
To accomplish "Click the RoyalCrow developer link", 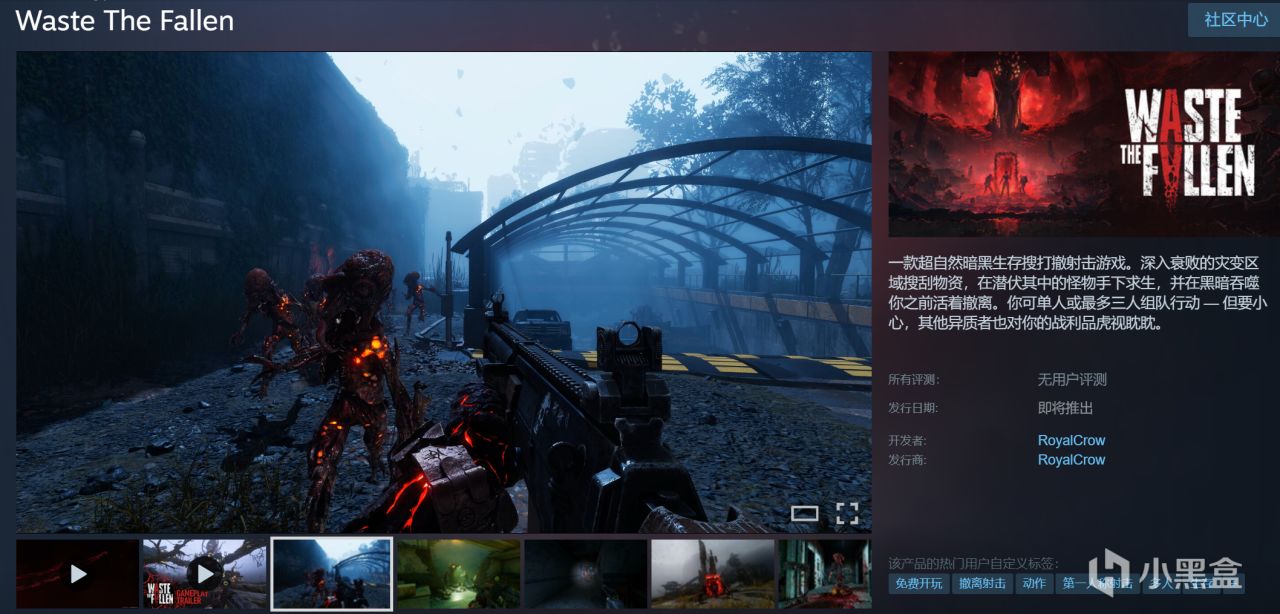I will tap(1071, 440).
